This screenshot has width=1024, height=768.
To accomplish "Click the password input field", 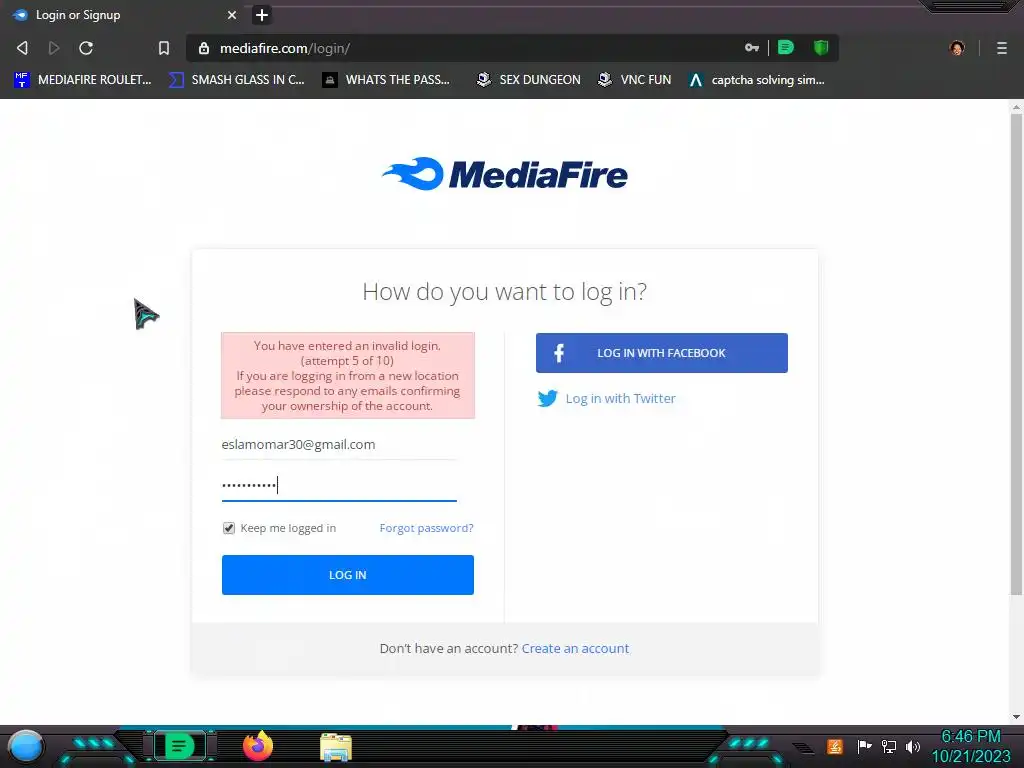I will [339, 485].
